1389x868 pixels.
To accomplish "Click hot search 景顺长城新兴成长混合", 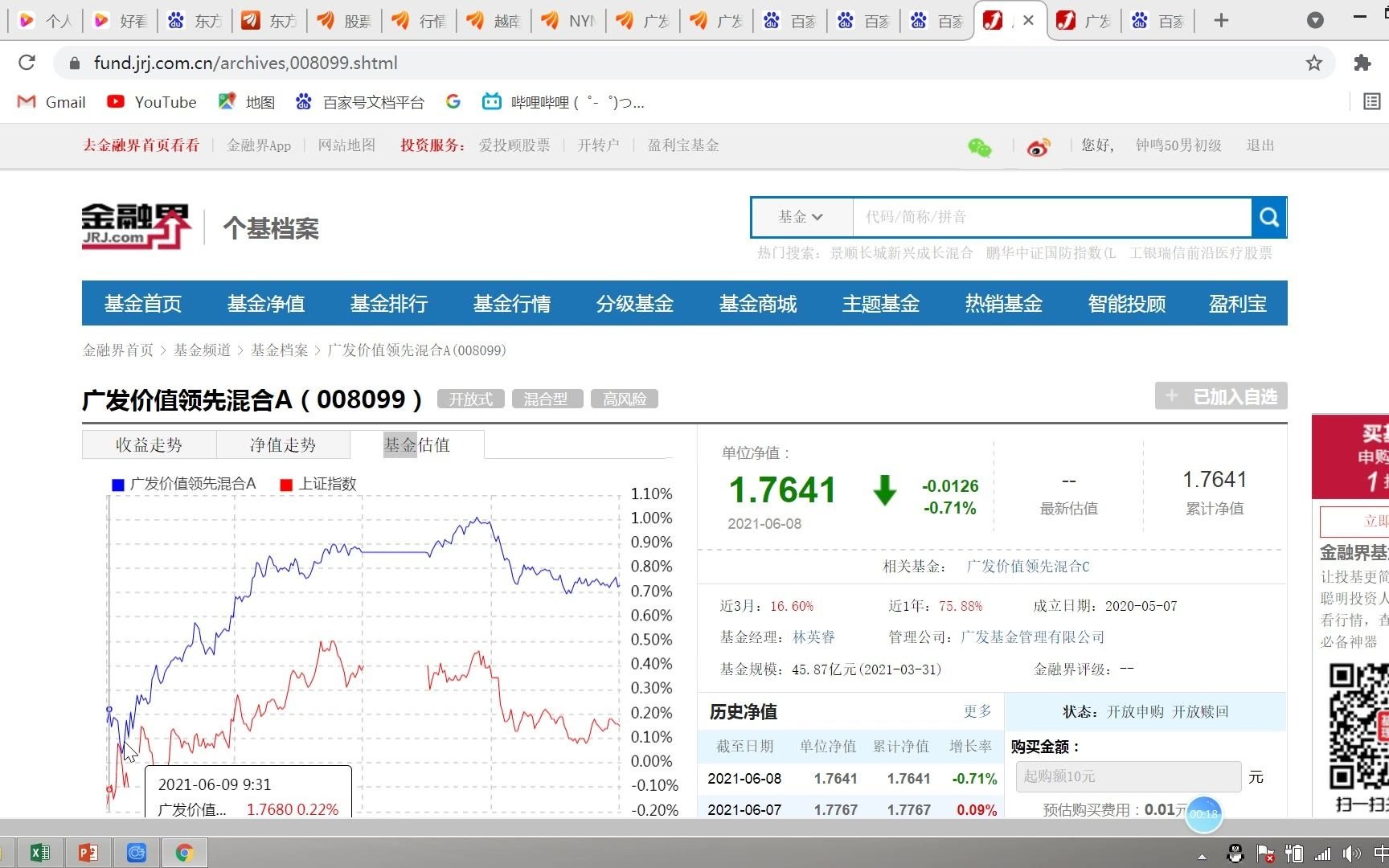I will point(901,253).
